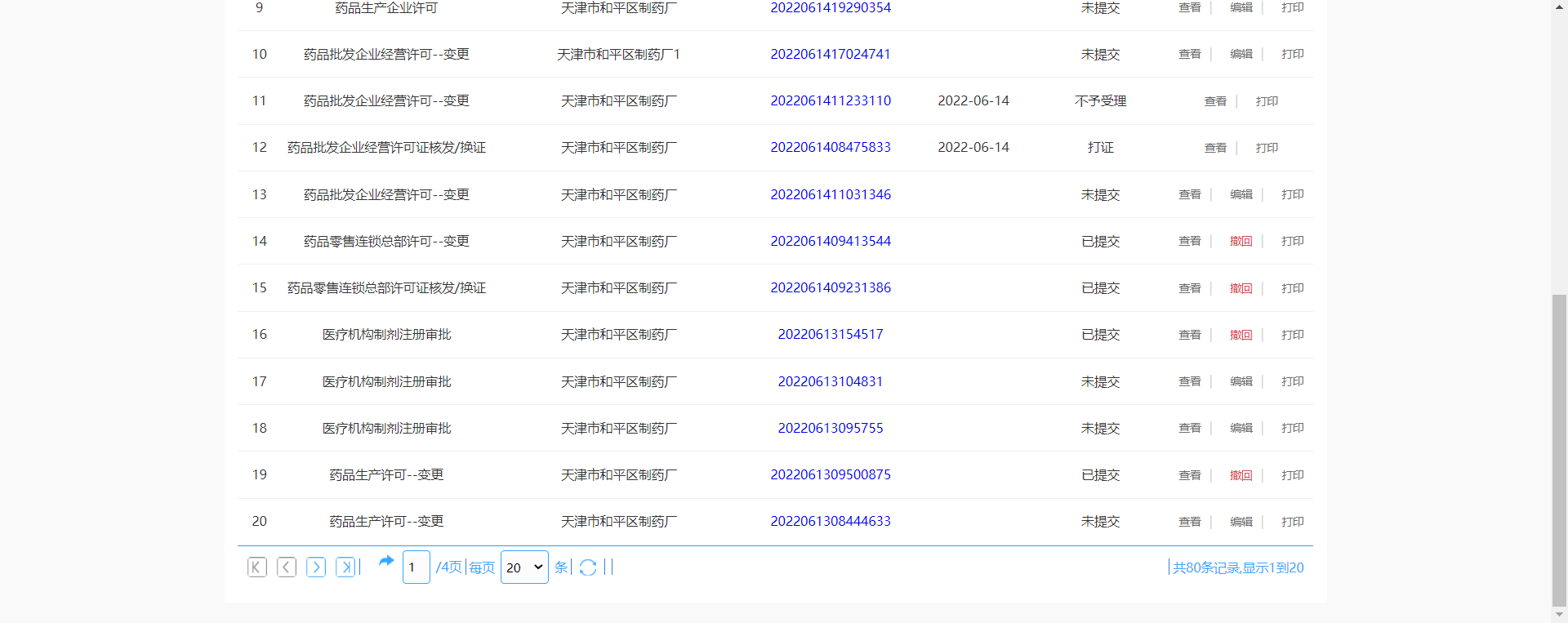Image resolution: width=1568 pixels, height=623 pixels.
Task: Edit row 13 via 编辑
Action: pyautogui.click(x=1241, y=195)
